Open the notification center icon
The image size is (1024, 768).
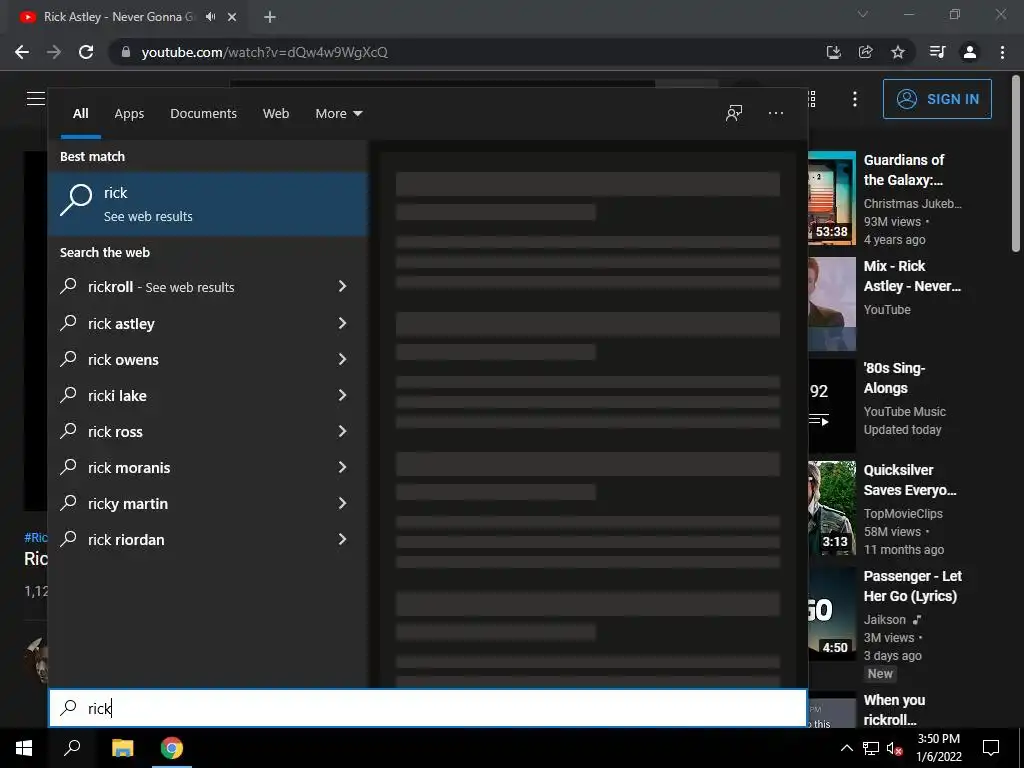[x=991, y=748]
